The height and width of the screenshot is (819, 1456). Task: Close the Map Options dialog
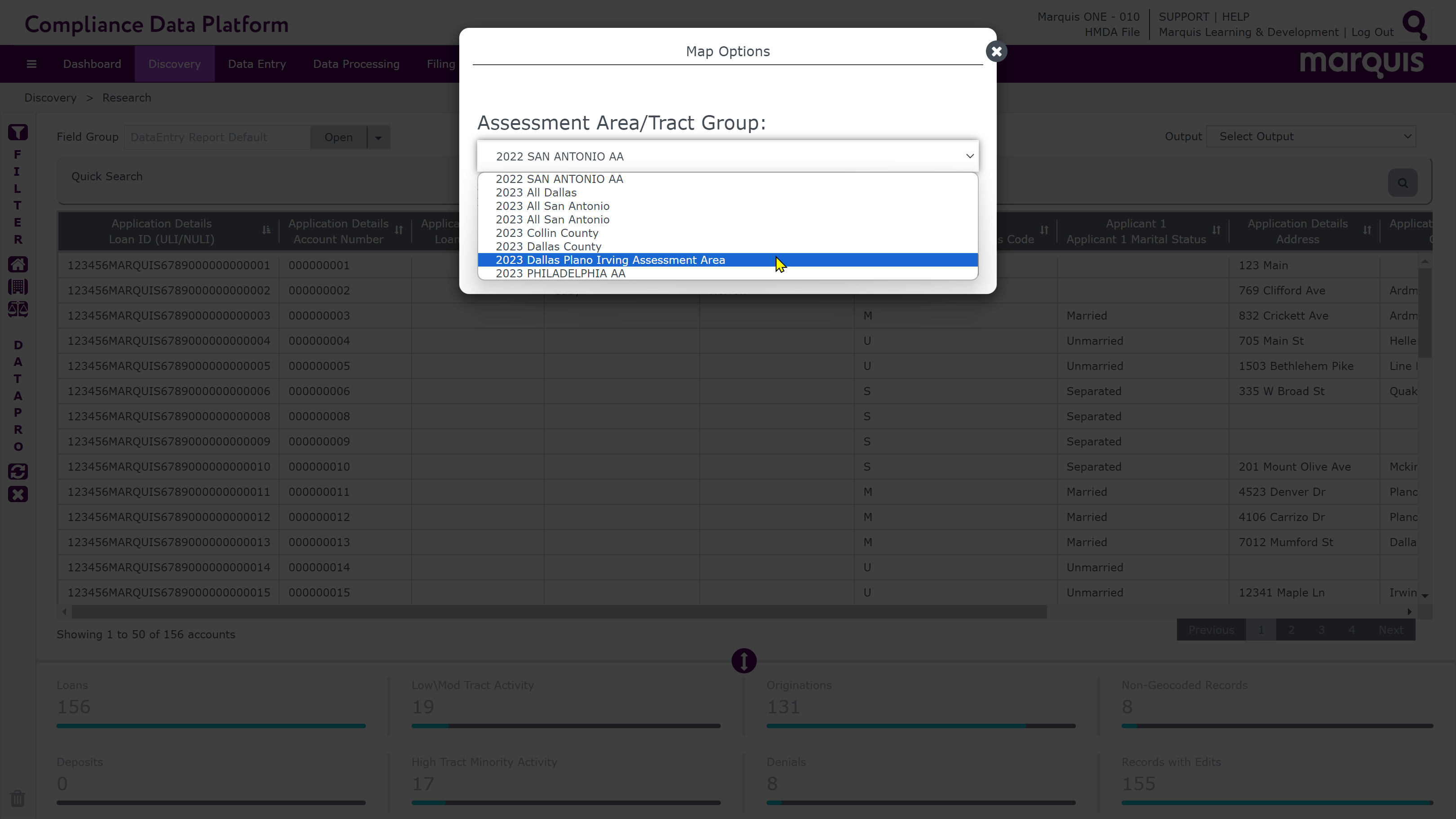[996, 51]
